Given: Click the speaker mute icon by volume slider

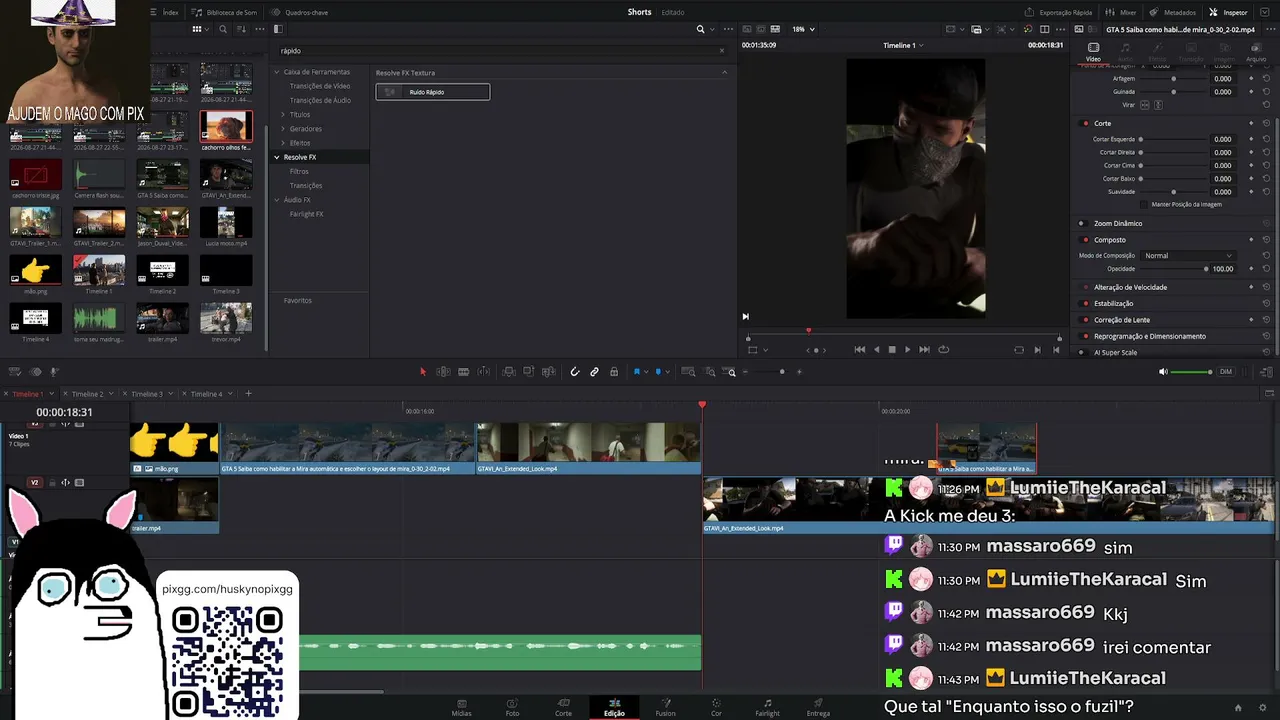Looking at the screenshot, I should [1163, 372].
